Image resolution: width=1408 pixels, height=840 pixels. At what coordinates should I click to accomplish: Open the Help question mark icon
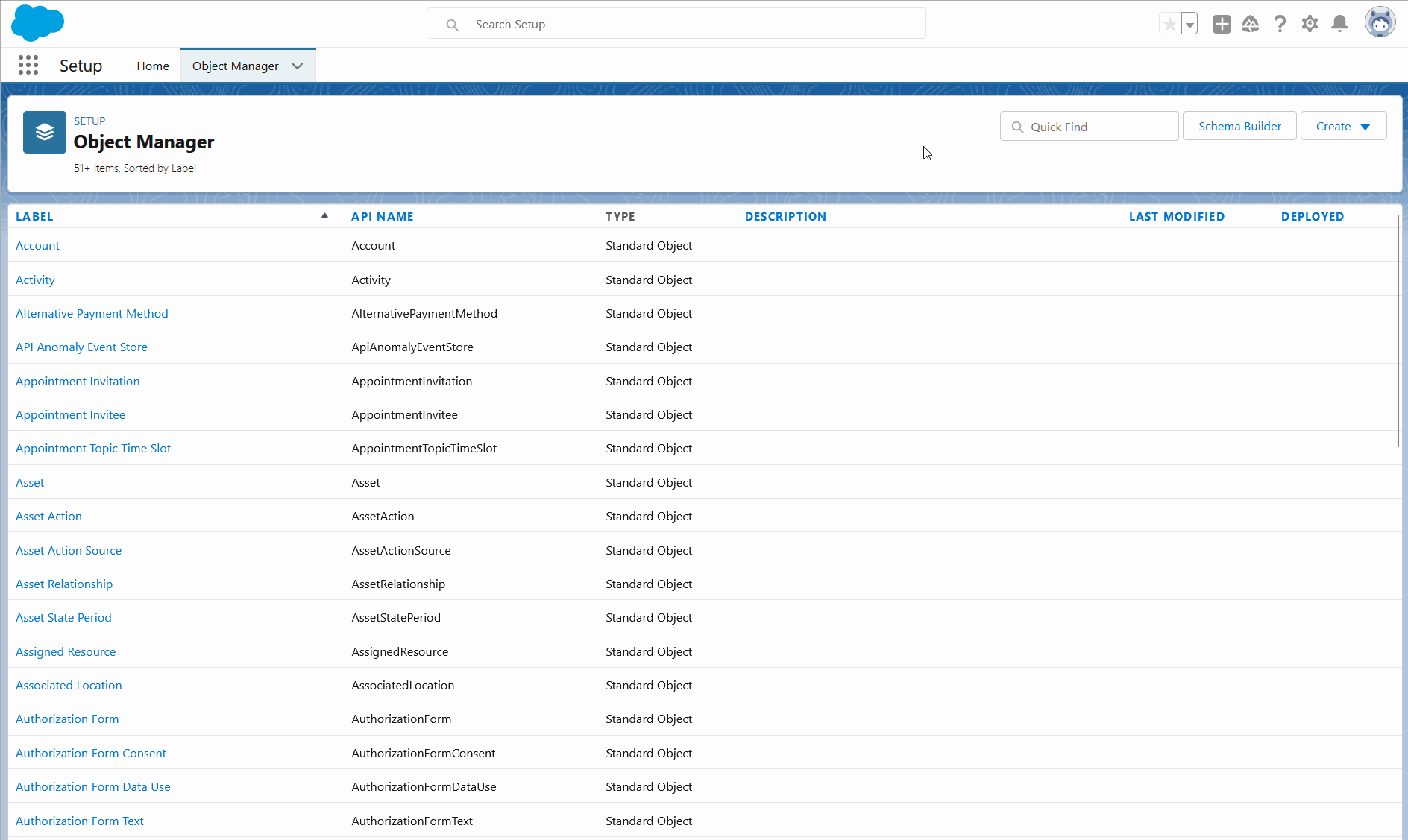coord(1280,24)
